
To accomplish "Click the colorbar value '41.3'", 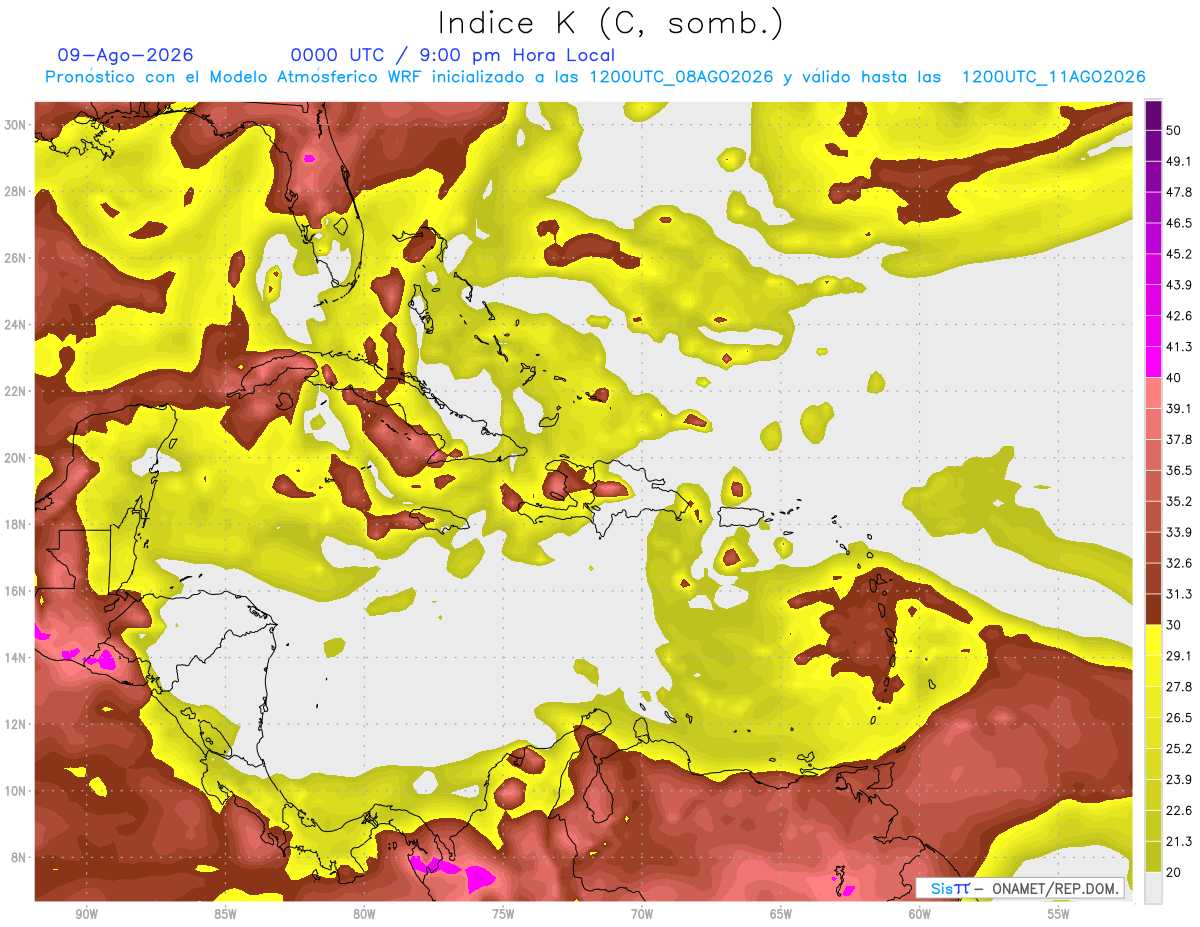I will click(1178, 347).
